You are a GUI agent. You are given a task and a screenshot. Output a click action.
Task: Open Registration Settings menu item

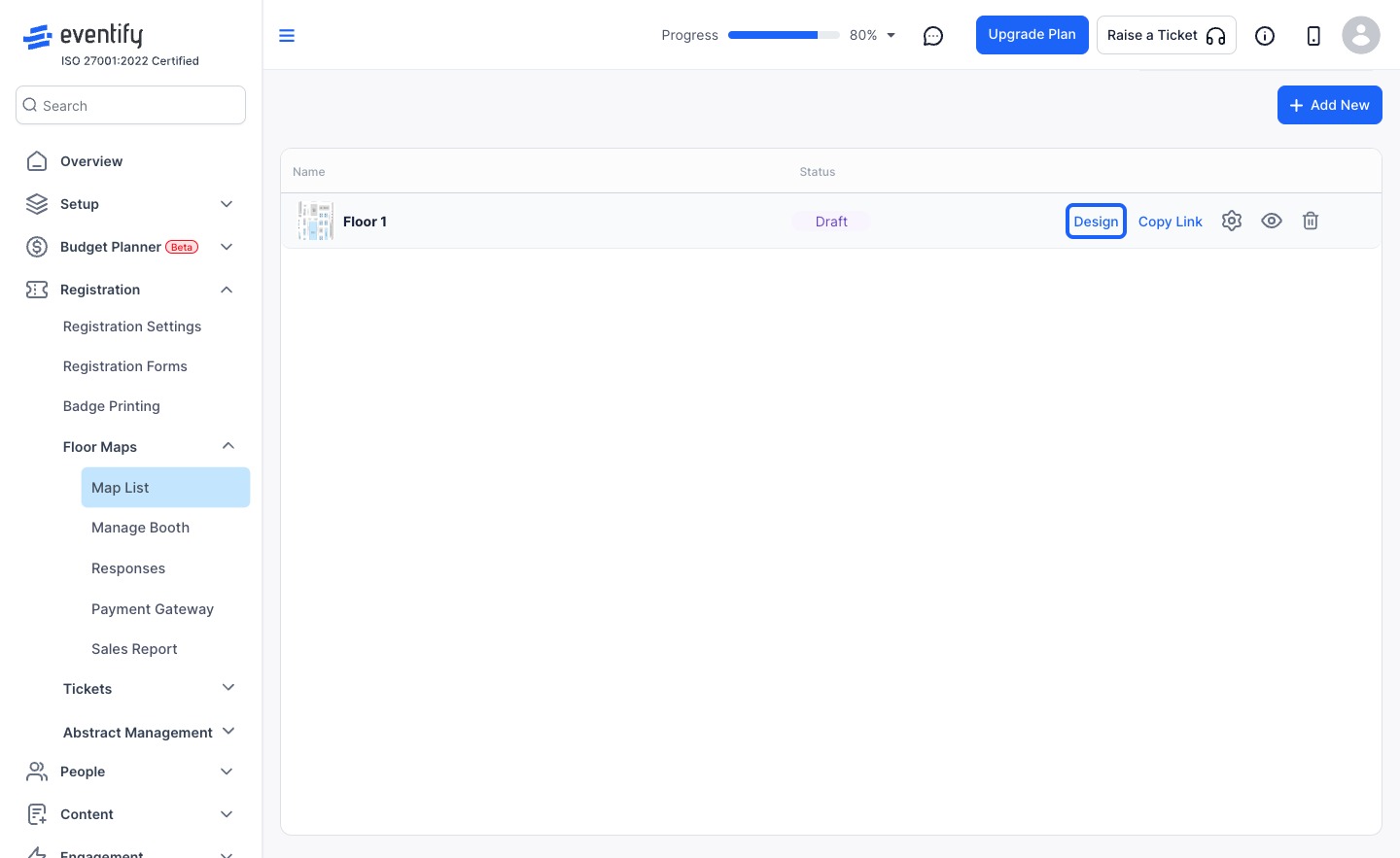(132, 326)
